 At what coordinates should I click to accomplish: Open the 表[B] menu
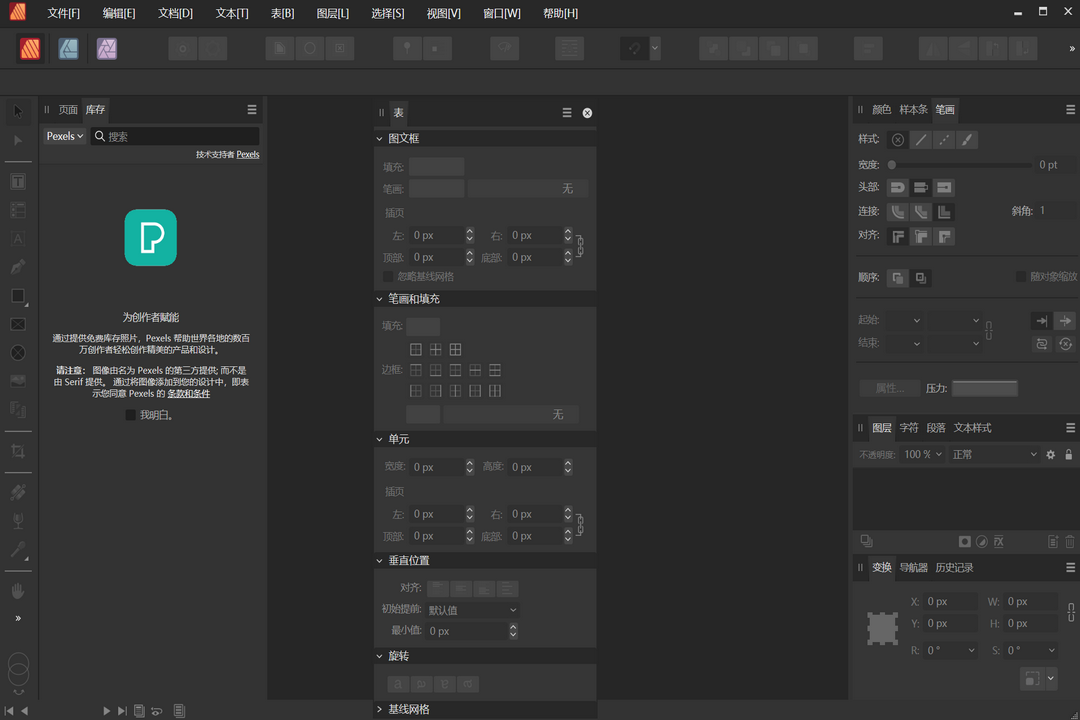[283, 13]
